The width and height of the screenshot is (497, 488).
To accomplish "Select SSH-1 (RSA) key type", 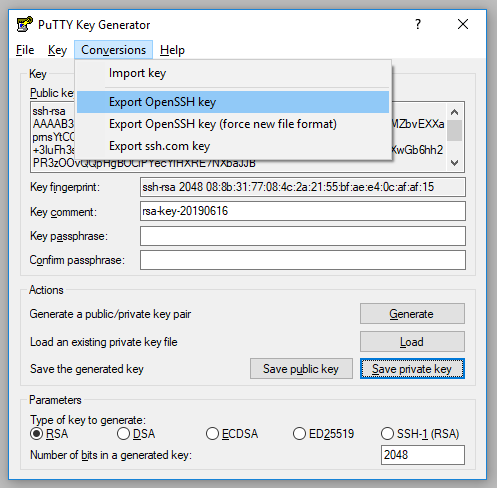I will (420, 434).
